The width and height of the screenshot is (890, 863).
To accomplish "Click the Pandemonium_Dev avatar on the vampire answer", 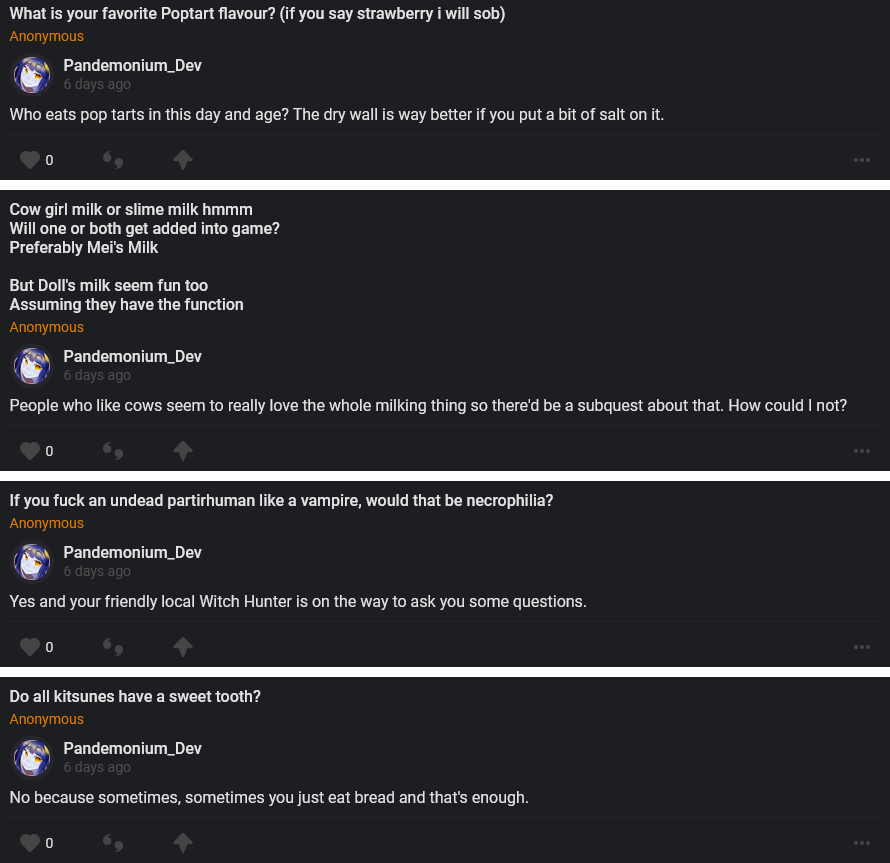I will tap(32, 562).
